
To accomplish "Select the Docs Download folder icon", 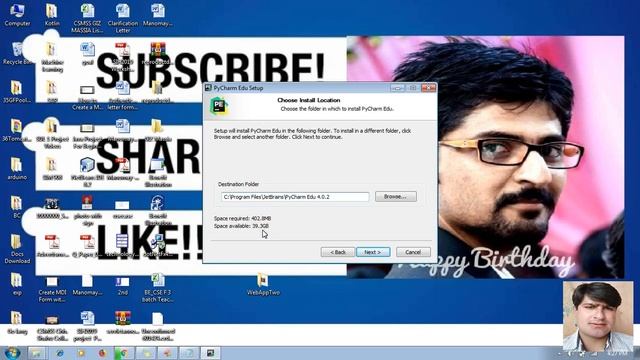I will 17,249.
